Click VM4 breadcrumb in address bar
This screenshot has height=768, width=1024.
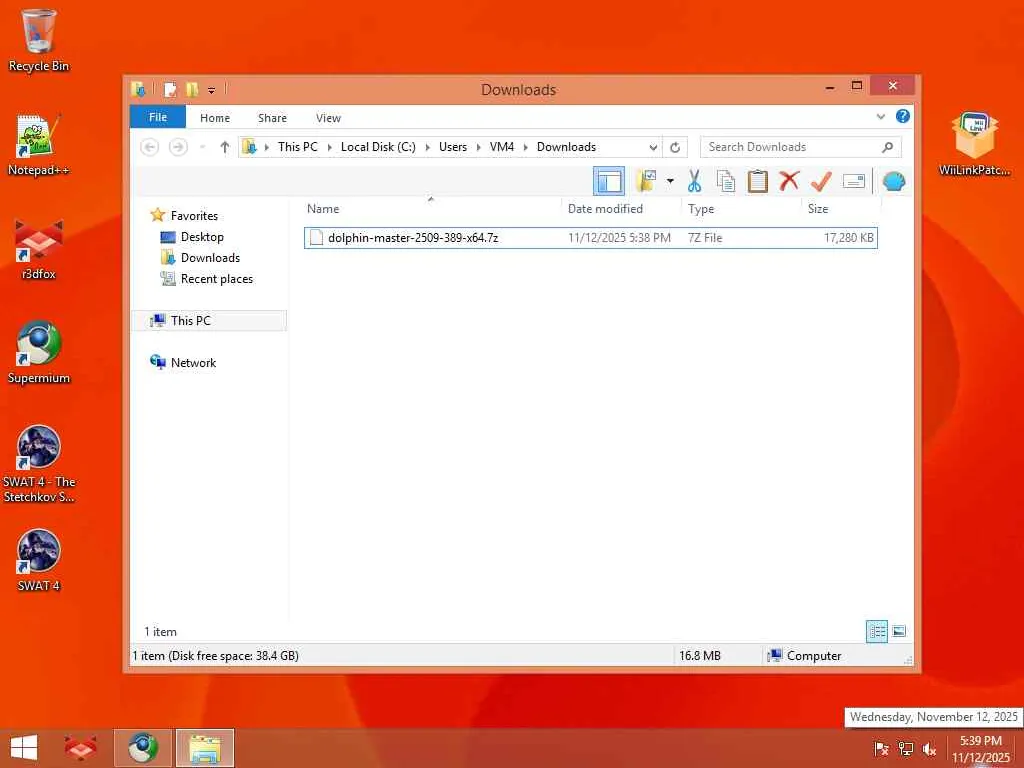[502, 147]
